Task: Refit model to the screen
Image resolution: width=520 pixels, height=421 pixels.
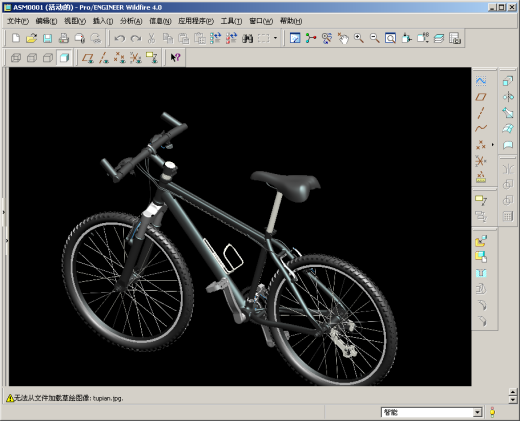Action: (390, 38)
